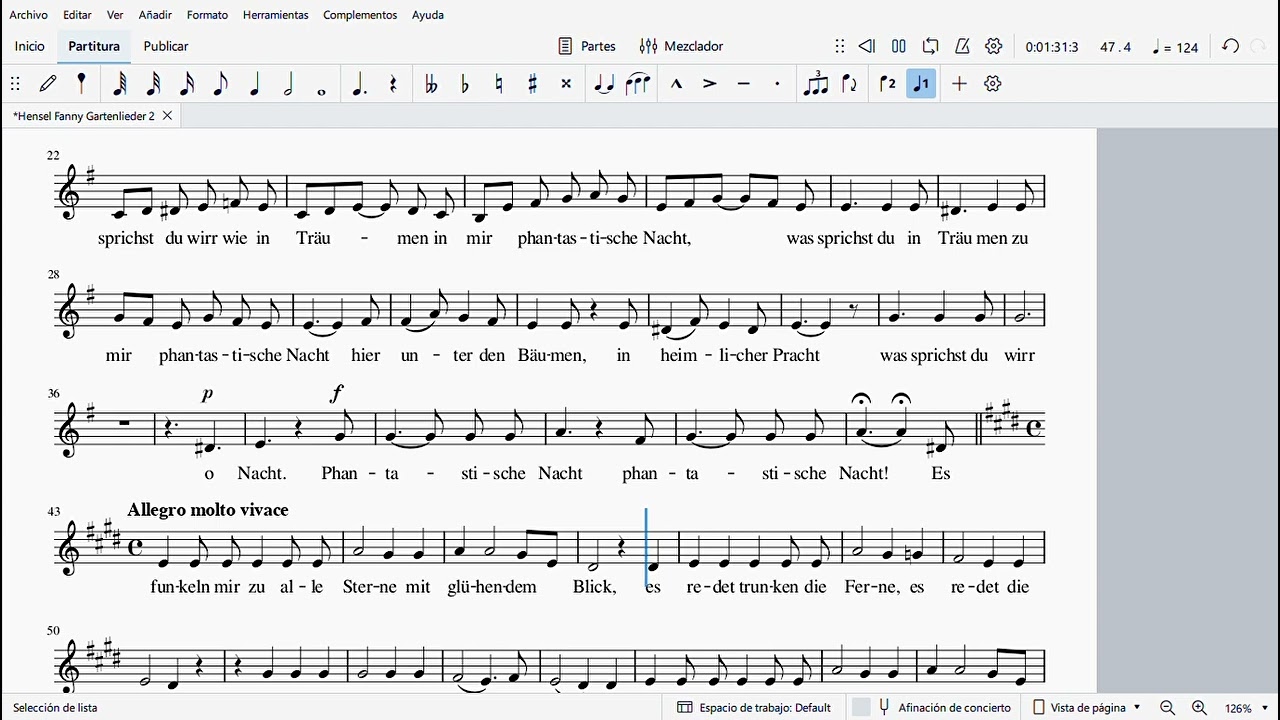1280x720 pixels.
Task: Select the Allegro molto vivace tempo text
Action: coord(208,510)
